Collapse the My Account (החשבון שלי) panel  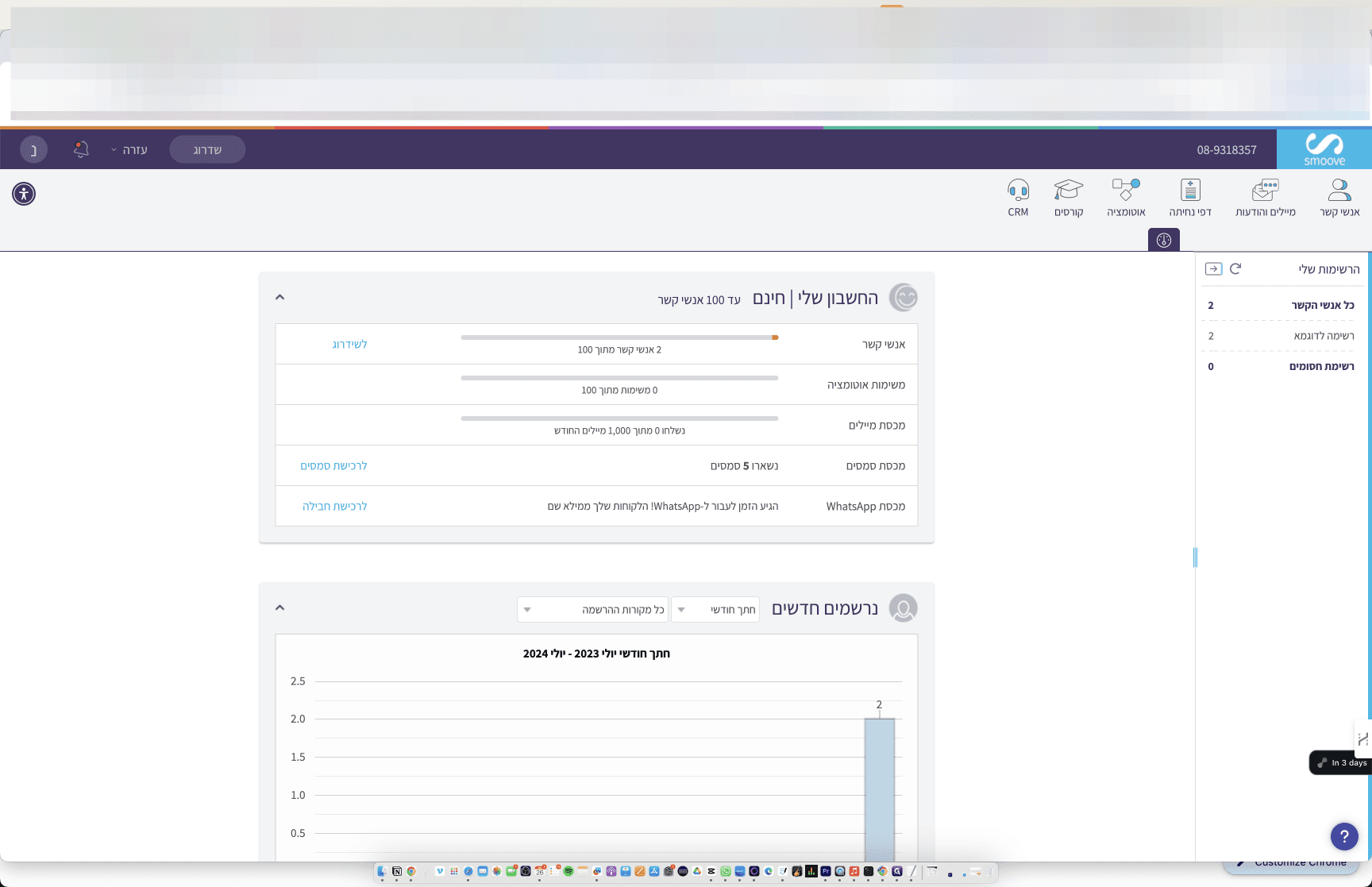pyautogui.click(x=279, y=297)
